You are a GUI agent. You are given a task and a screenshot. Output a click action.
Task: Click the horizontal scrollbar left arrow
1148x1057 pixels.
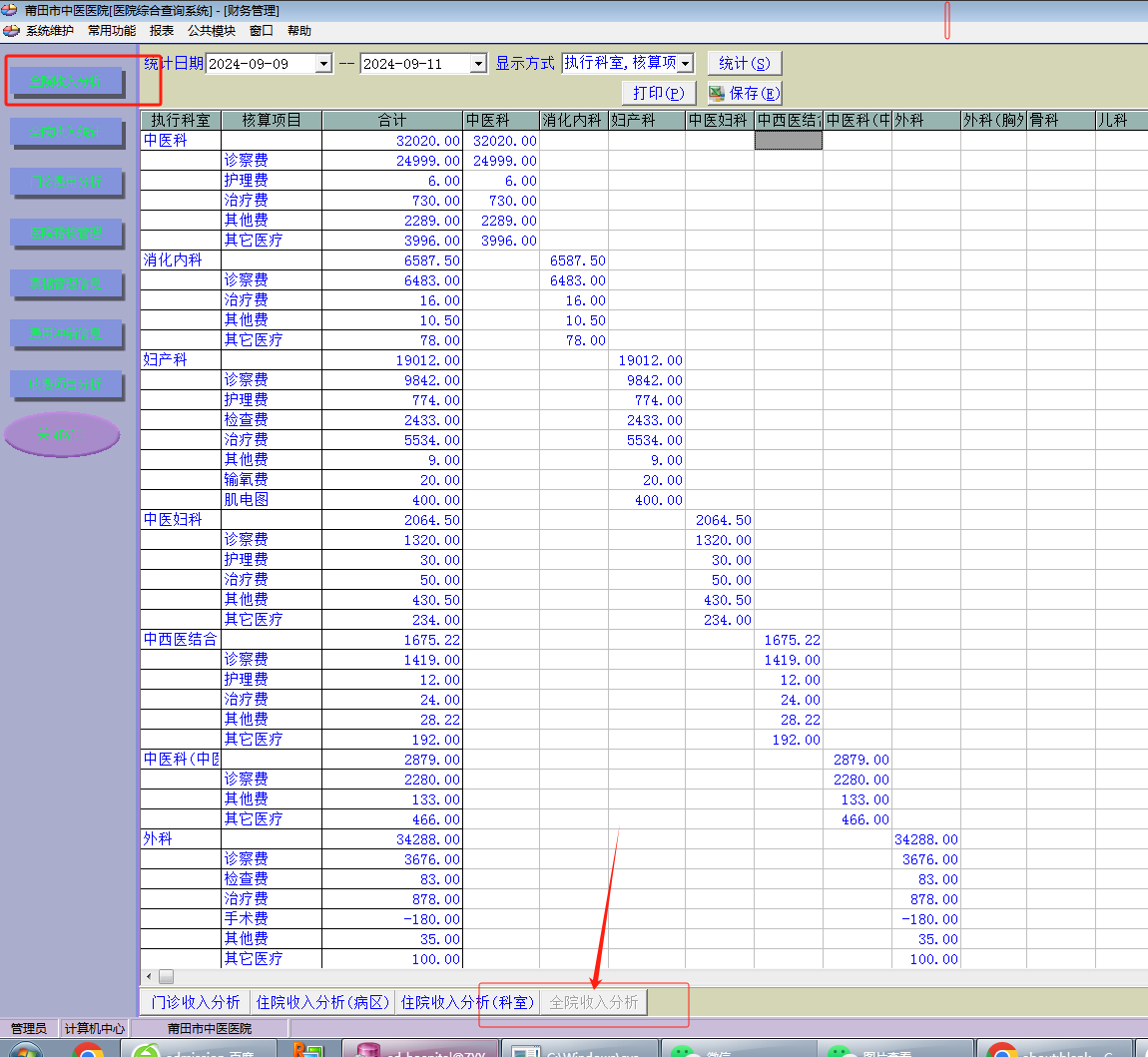[149, 976]
